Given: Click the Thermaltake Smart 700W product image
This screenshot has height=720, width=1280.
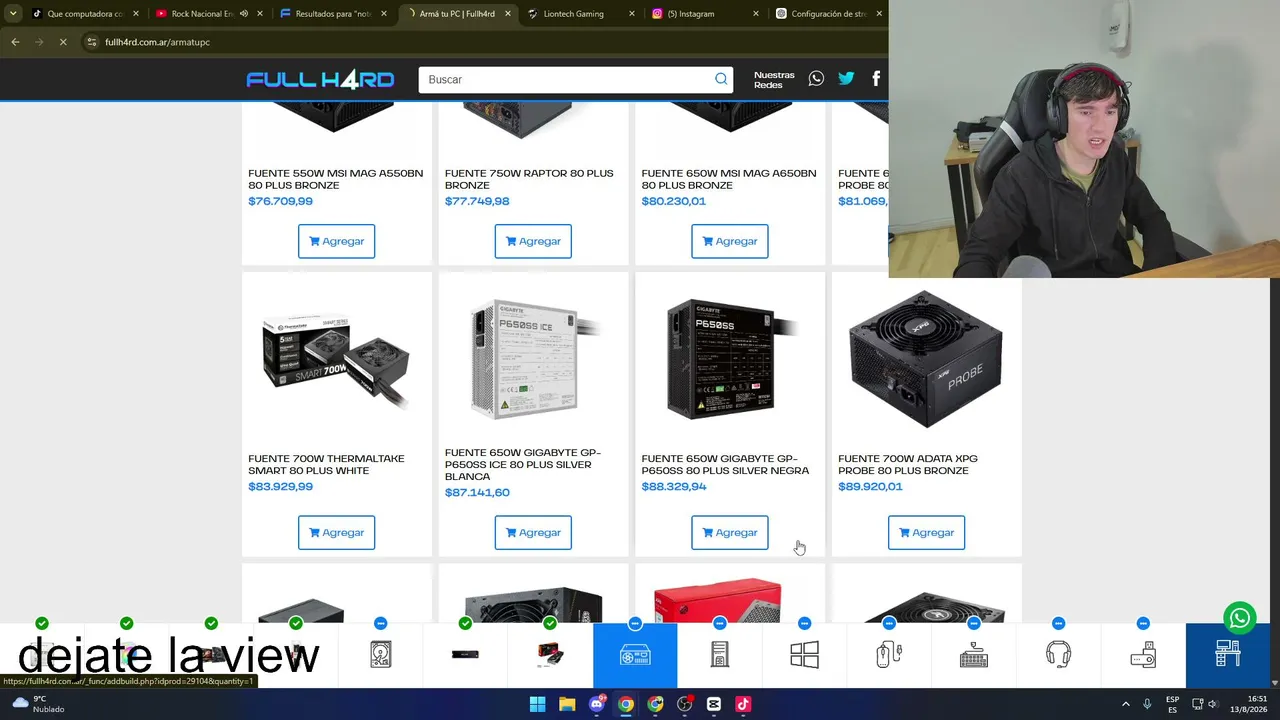Looking at the screenshot, I should click(336, 360).
